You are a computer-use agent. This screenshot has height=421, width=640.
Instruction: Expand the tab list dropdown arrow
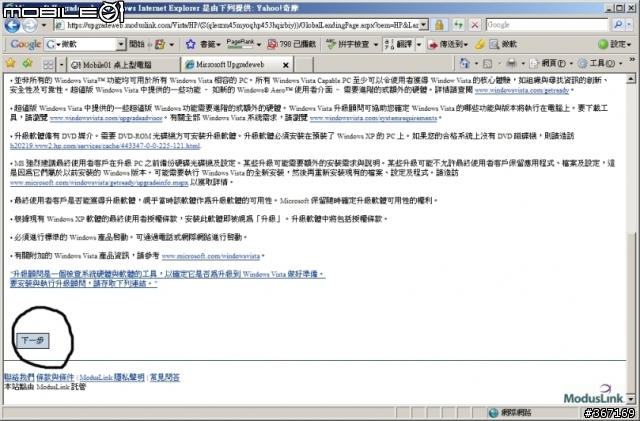click(x=61, y=65)
